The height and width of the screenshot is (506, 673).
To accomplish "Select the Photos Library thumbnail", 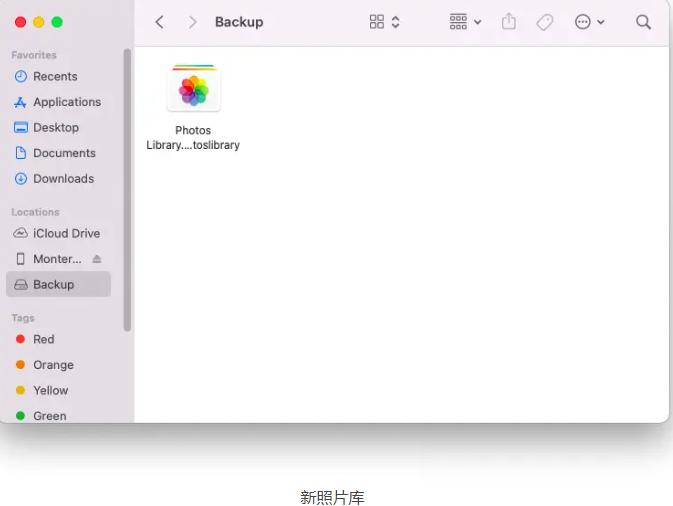I will (x=194, y=89).
